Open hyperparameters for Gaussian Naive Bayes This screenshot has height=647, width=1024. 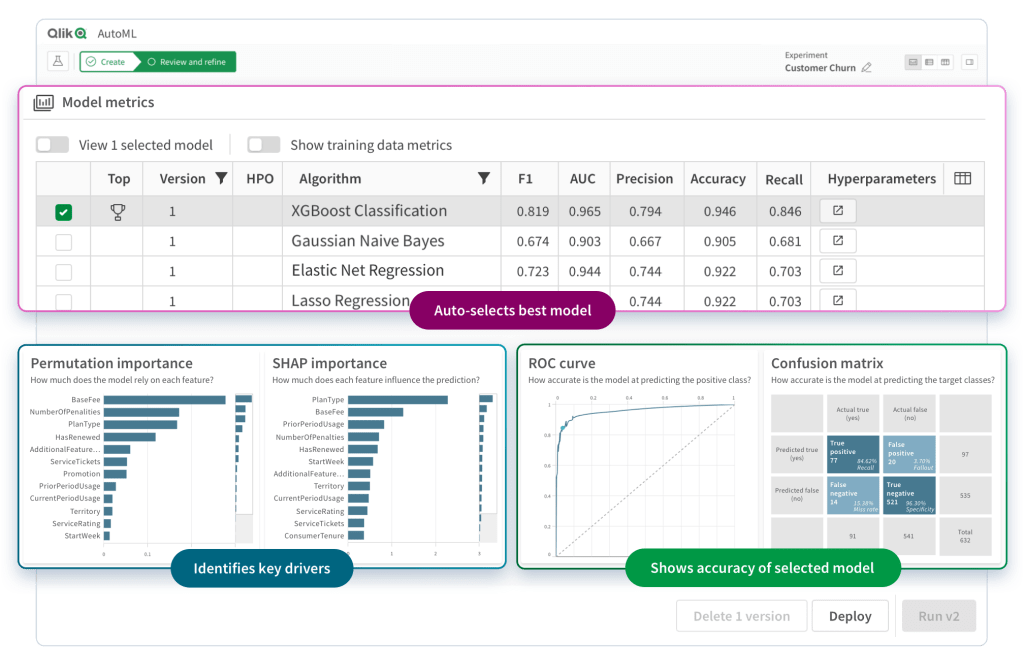(838, 241)
